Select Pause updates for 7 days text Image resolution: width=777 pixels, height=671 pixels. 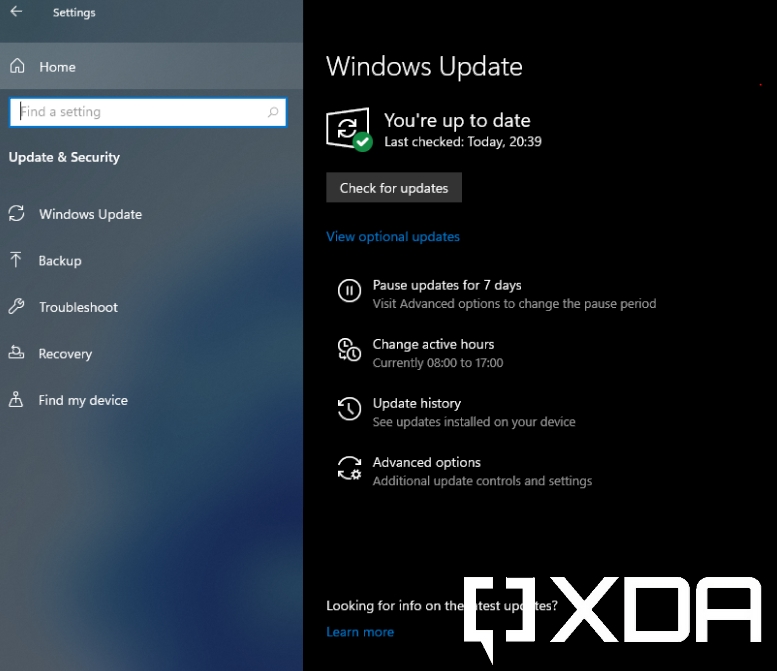pyautogui.click(x=447, y=285)
